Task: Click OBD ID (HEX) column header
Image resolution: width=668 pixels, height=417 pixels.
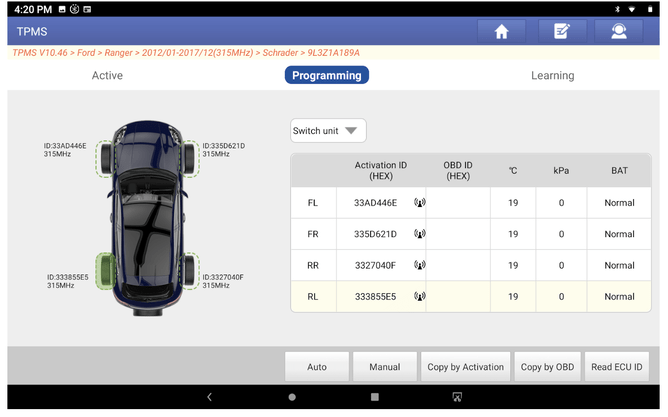Action: click(458, 170)
